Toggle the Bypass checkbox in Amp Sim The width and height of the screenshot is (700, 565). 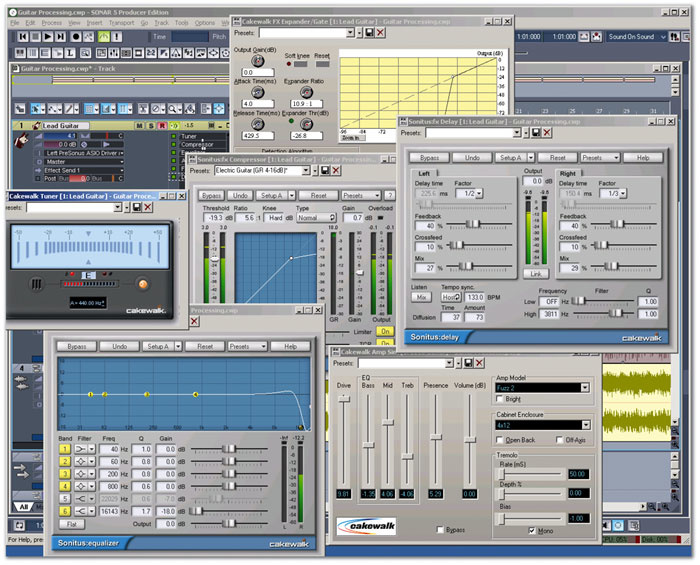pos(441,530)
